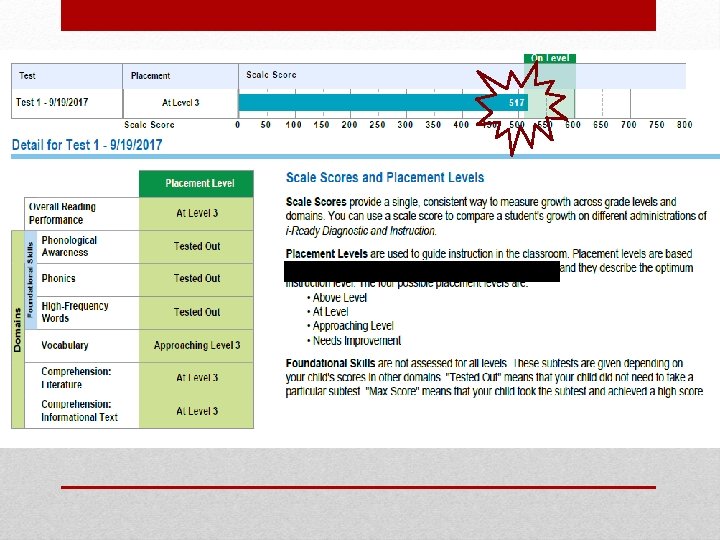
Task: Click 'At Level 3' for Informational Text
Action: (x=197, y=411)
